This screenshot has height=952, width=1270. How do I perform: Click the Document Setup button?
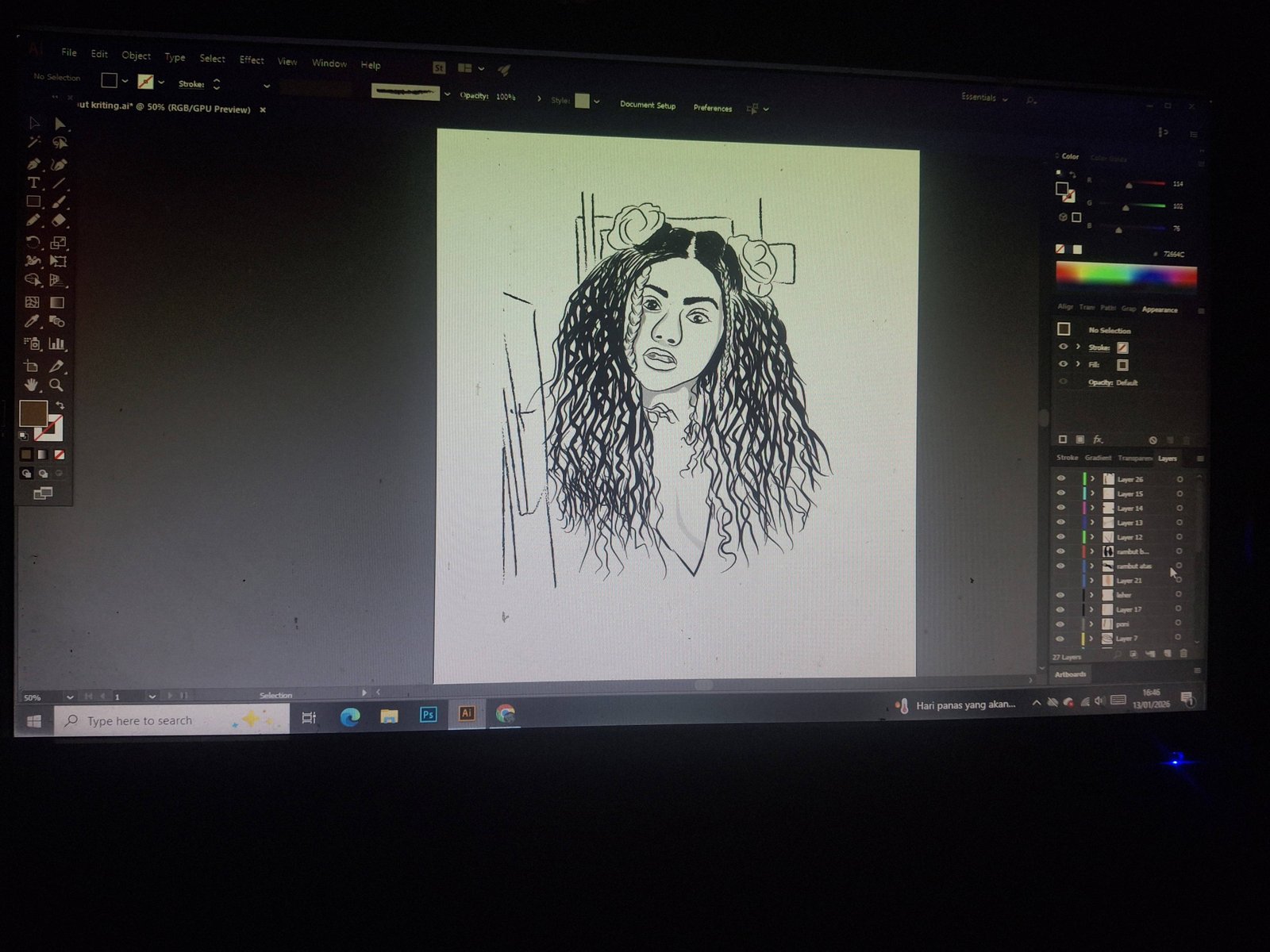pyautogui.click(x=648, y=106)
